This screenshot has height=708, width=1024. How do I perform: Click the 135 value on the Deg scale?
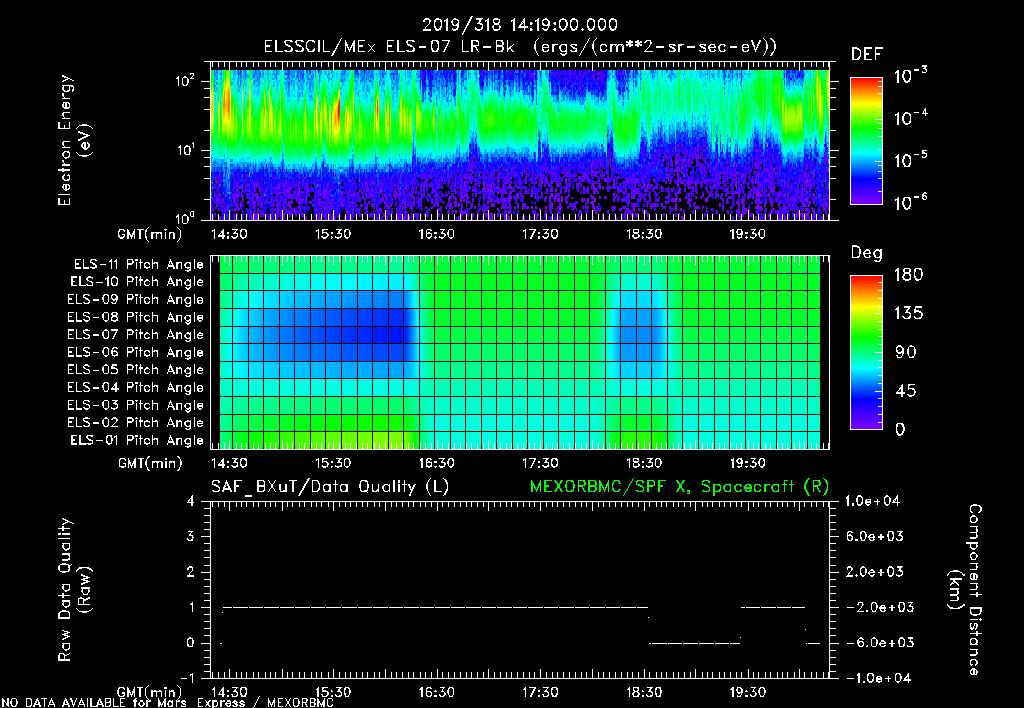click(x=908, y=314)
